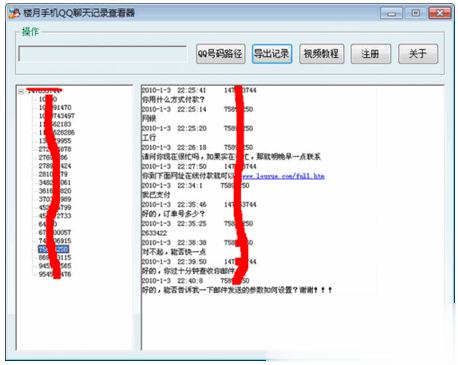Minimize the chat viewer window
The width and height of the screenshot is (458, 365).
(391, 13)
